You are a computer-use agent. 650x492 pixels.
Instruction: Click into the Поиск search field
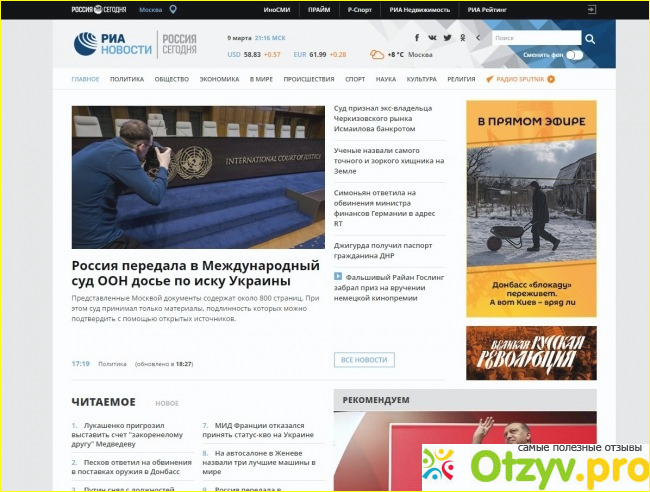pyautogui.click(x=534, y=38)
